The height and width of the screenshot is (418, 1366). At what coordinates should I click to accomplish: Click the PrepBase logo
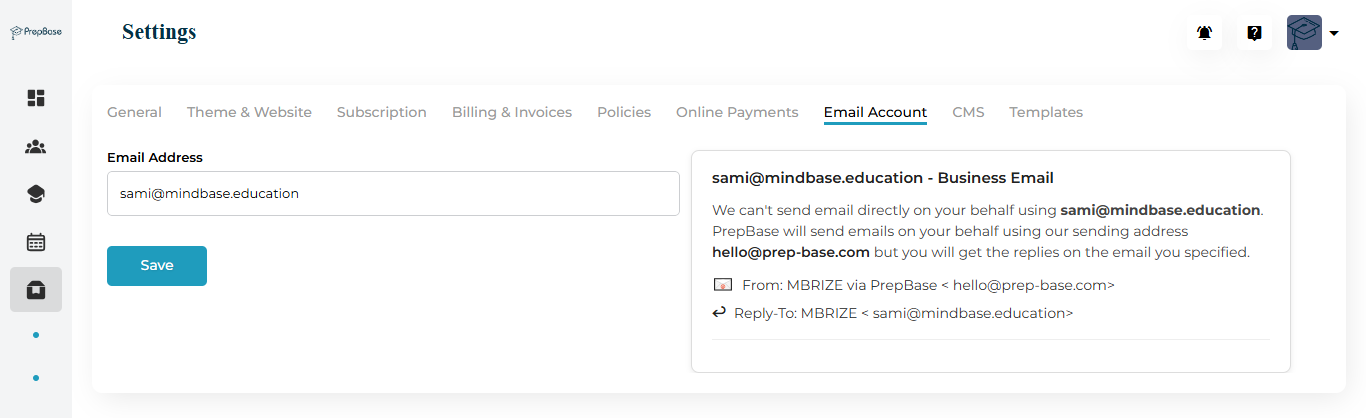coord(36,32)
